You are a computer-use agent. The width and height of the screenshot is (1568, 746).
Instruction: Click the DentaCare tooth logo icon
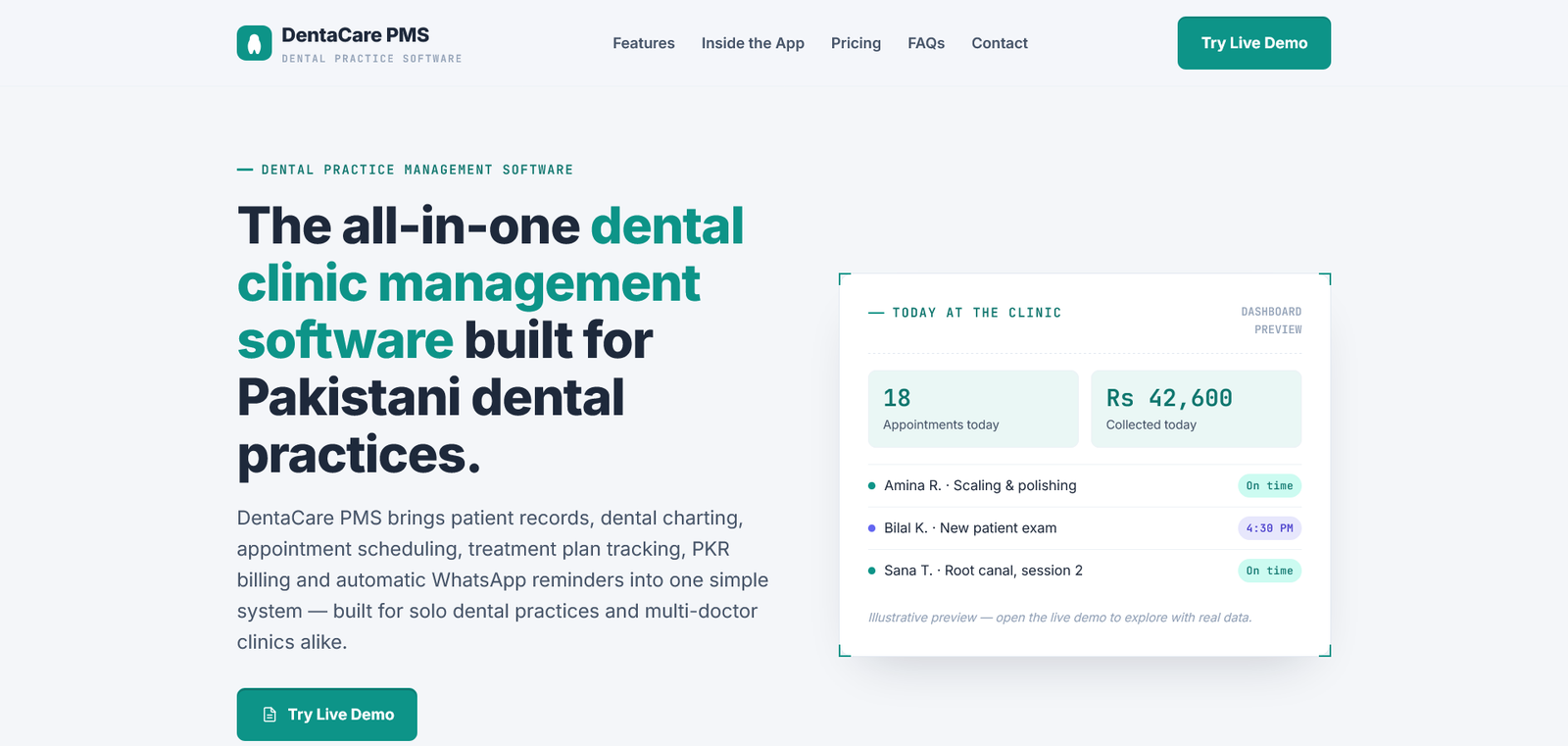click(x=254, y=43)
